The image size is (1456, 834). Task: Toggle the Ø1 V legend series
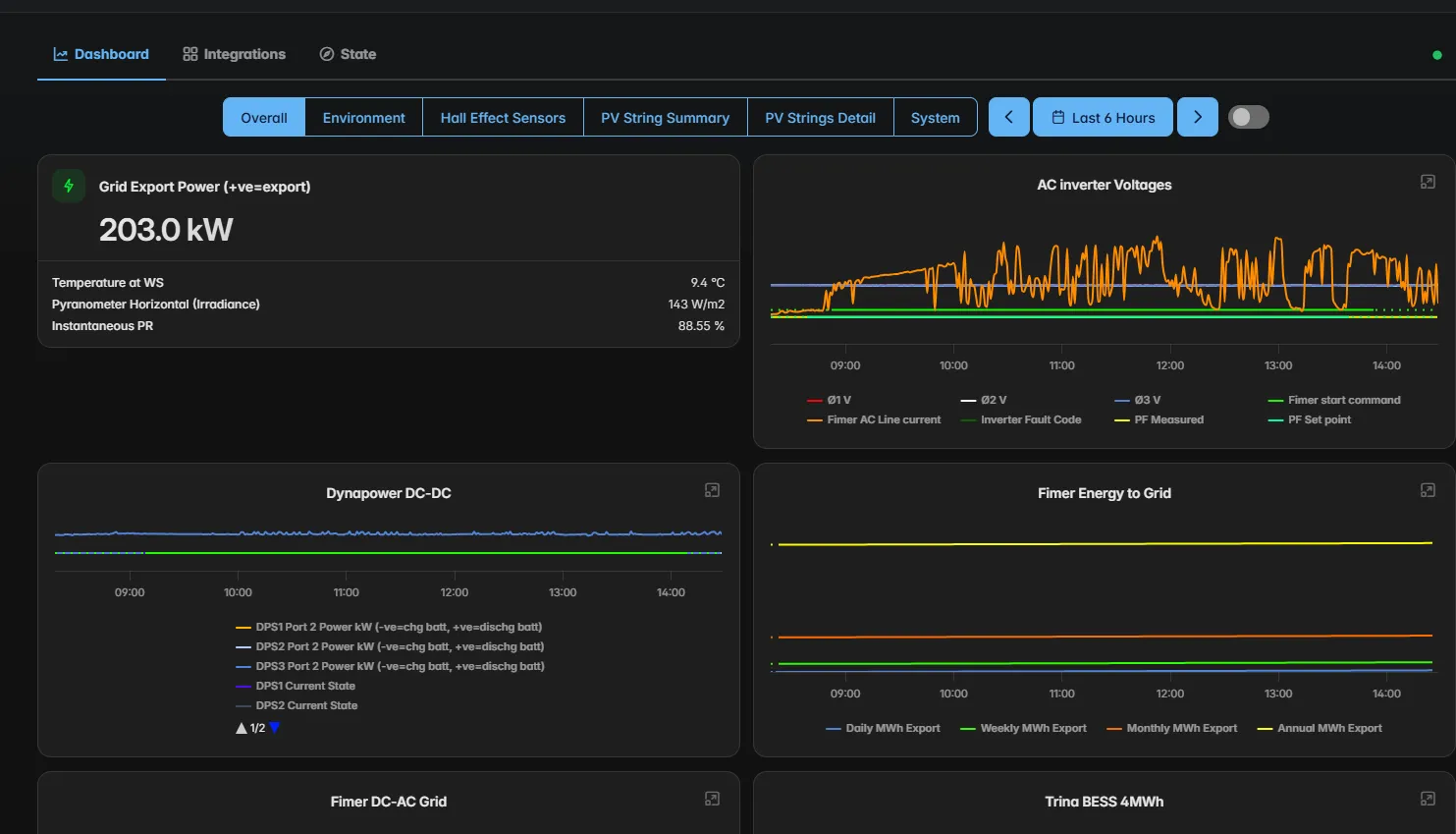829,400
